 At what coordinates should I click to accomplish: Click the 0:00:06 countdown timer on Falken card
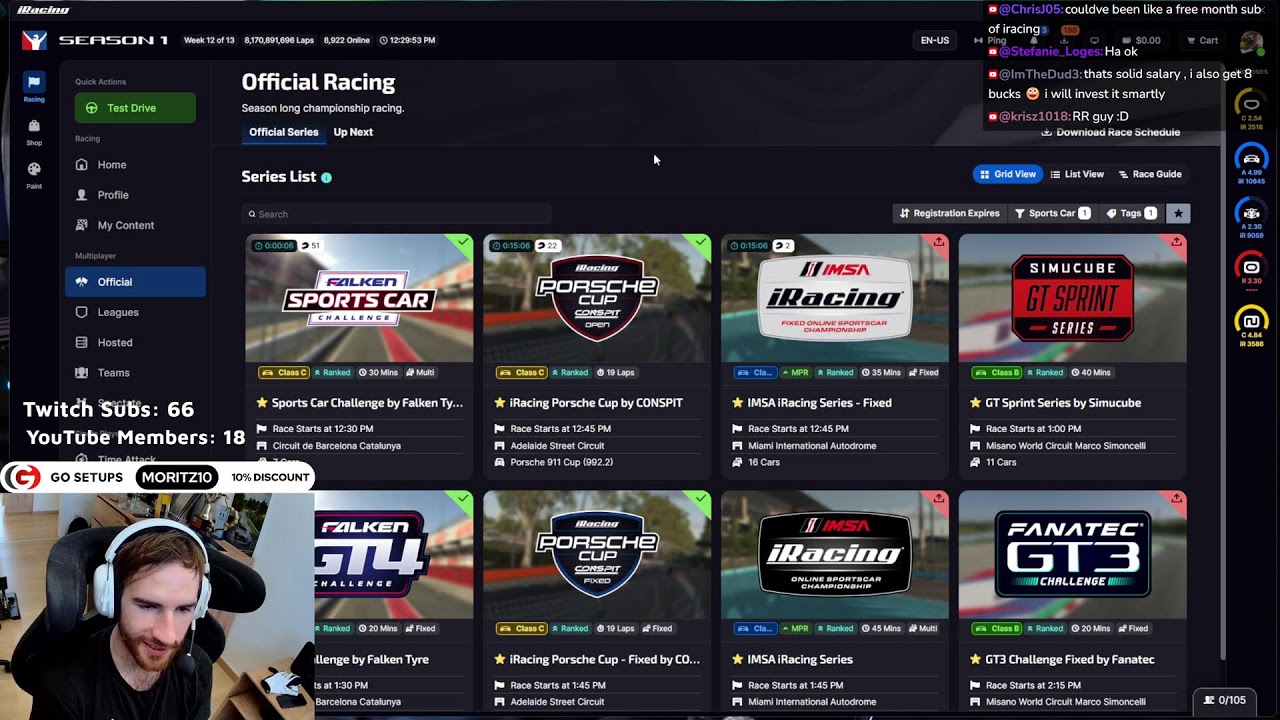pos(275,246)
